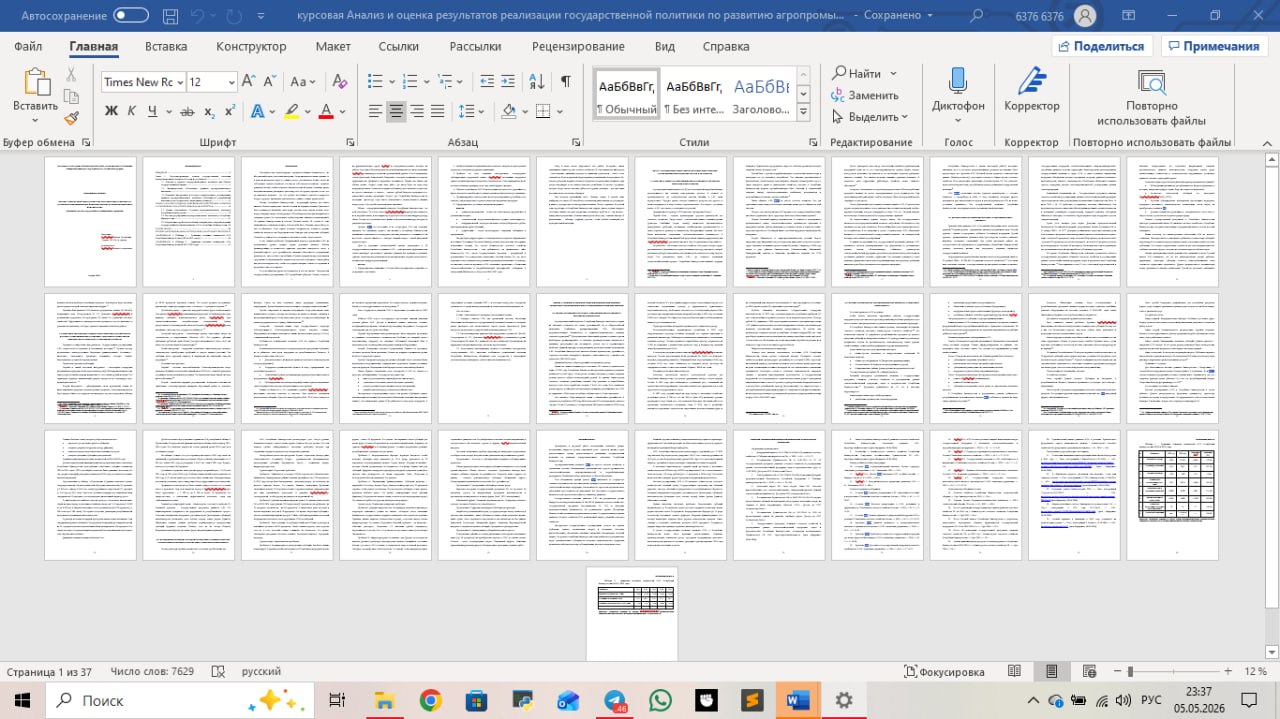The height and width of the screenshot is (719, 1280).
Task: Switch to Web Layout view in status bar
Action: [1088, 671]
